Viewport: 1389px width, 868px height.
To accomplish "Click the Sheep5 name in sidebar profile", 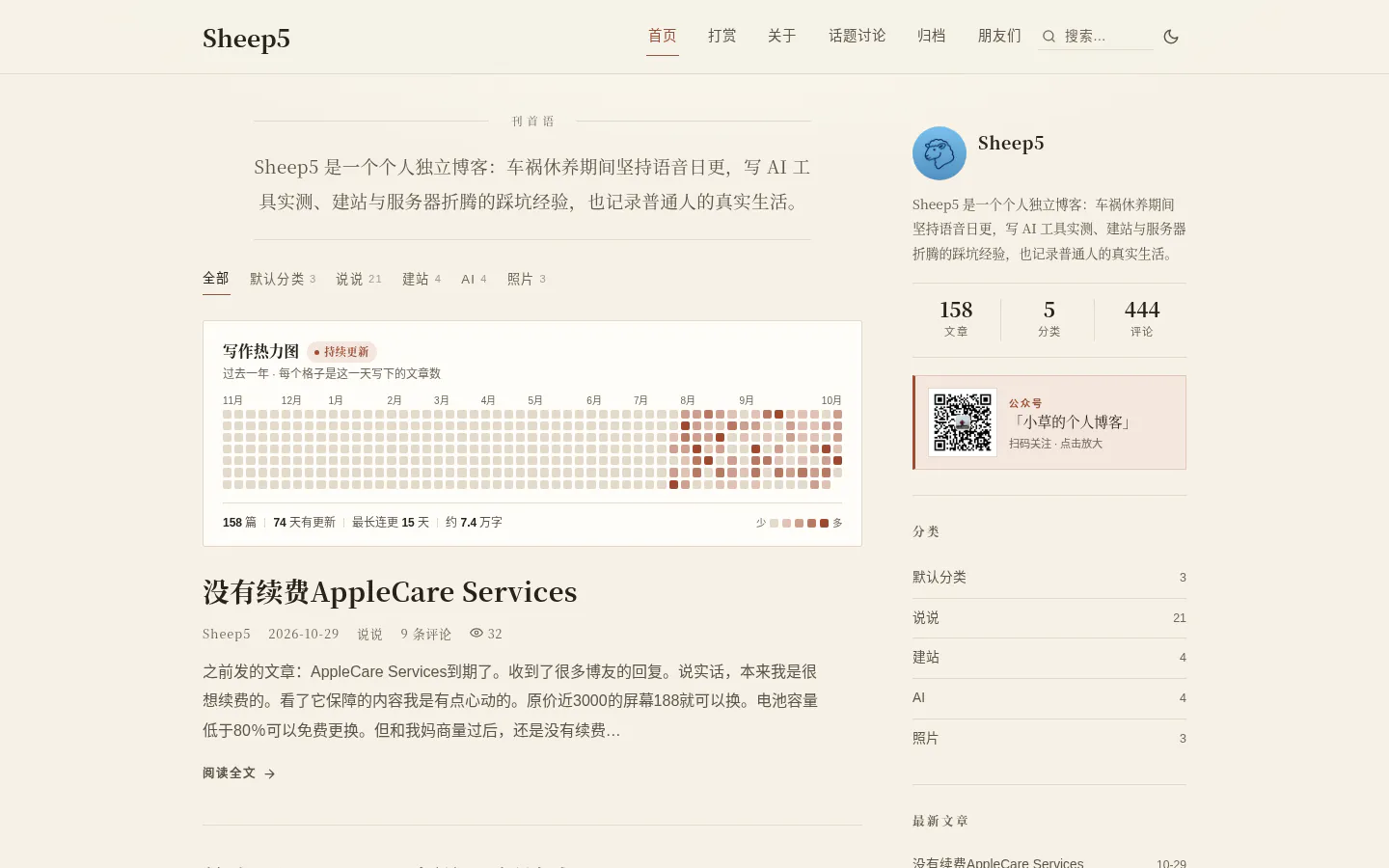I will 1011,143.
